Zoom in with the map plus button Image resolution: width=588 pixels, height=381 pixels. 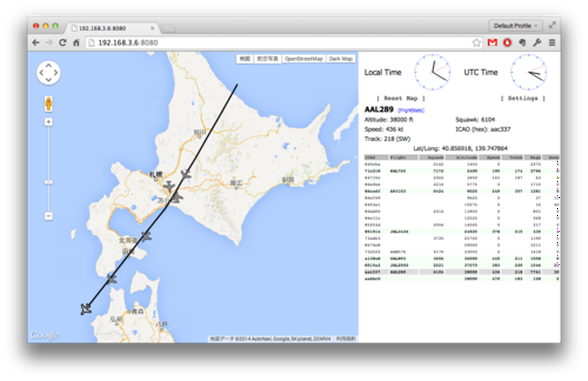[48, 122]
